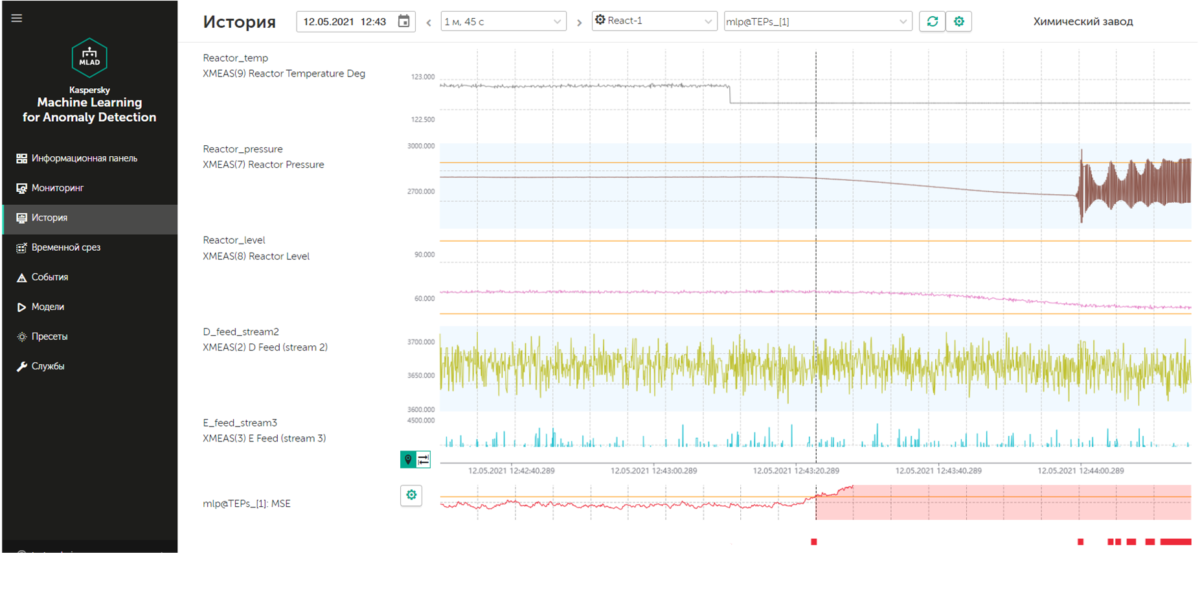Open the Модели section
Viewport: 1200px width, 604px height.
pos(47,307)
